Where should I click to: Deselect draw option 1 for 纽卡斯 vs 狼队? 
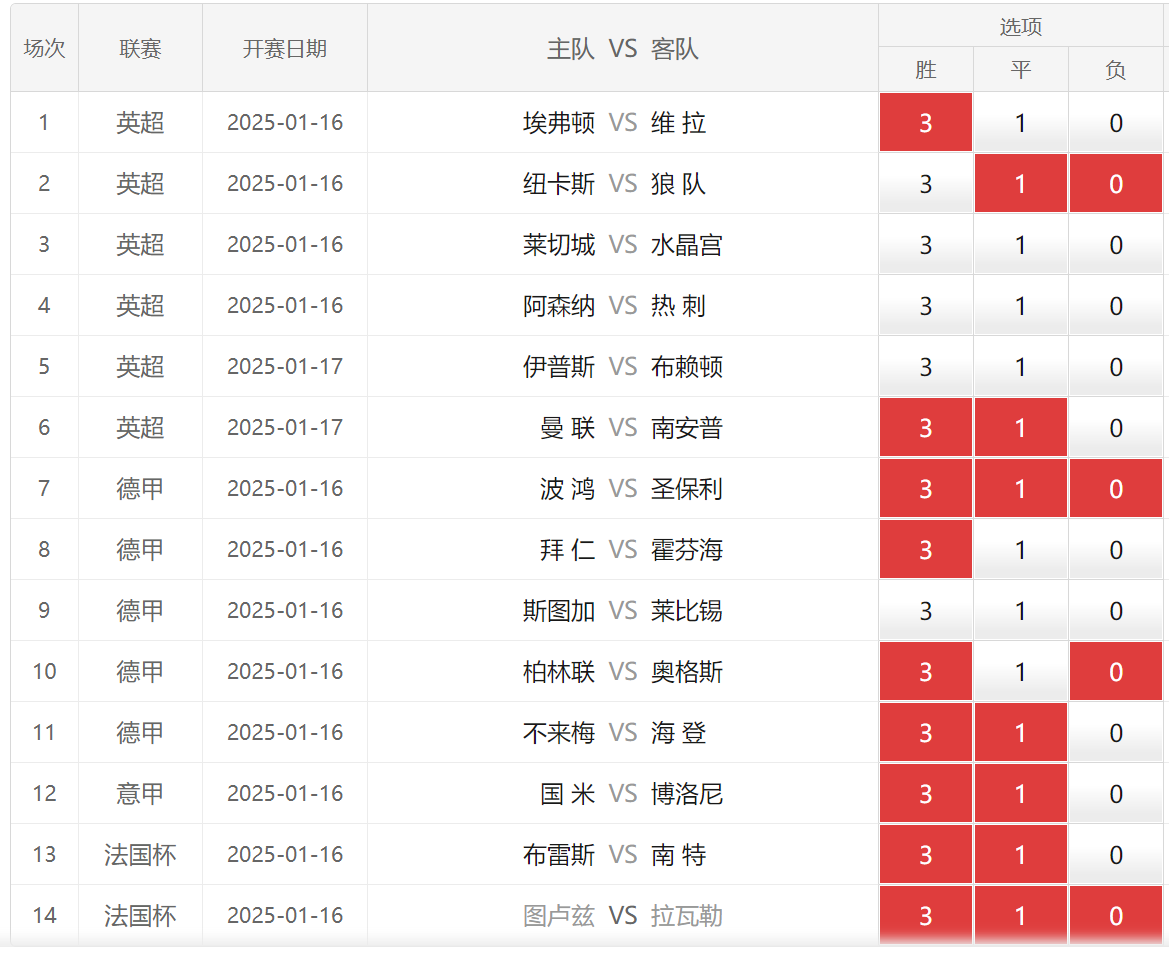[1021, 183]
